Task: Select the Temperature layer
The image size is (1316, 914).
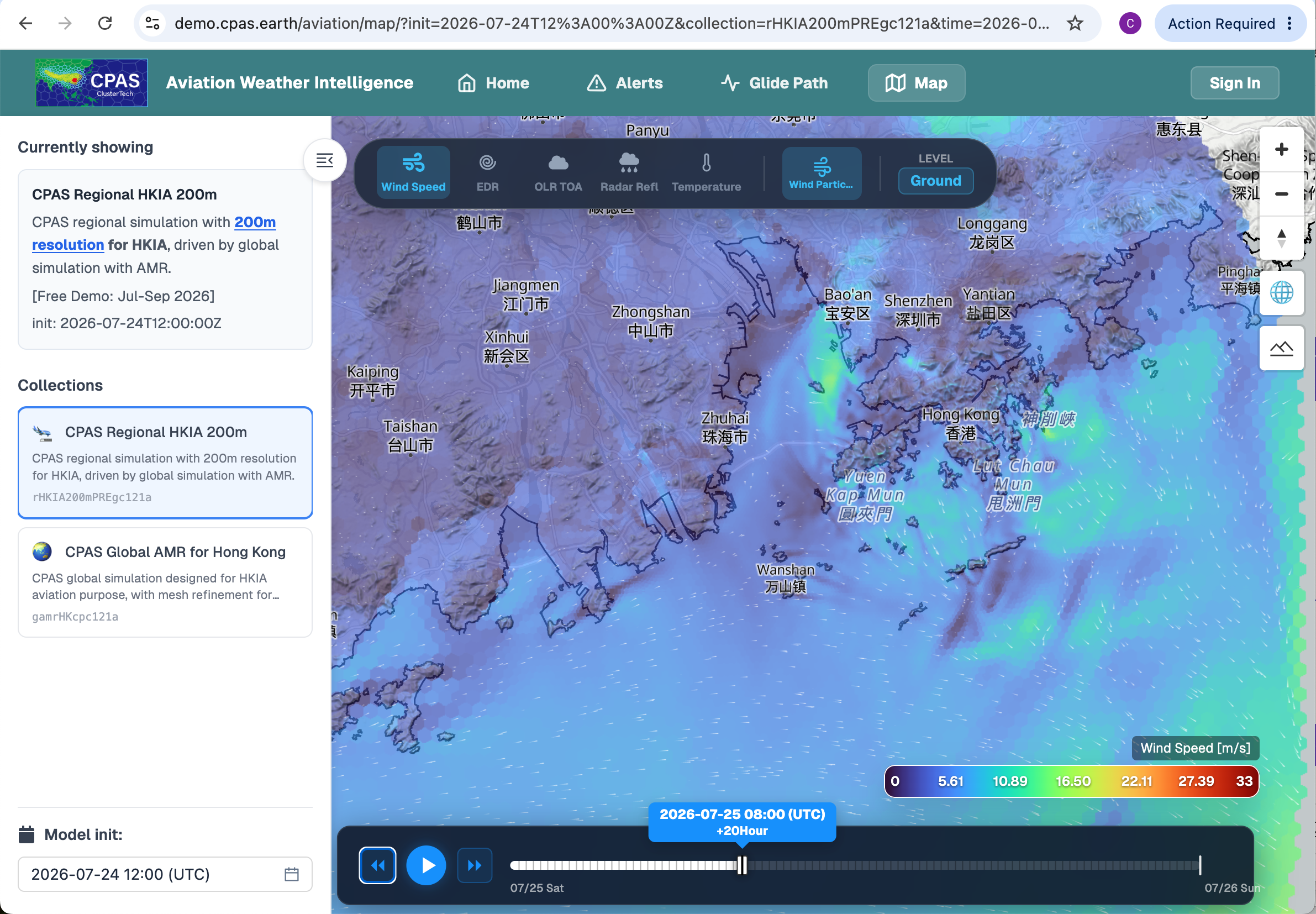Action: click(706, 172)
